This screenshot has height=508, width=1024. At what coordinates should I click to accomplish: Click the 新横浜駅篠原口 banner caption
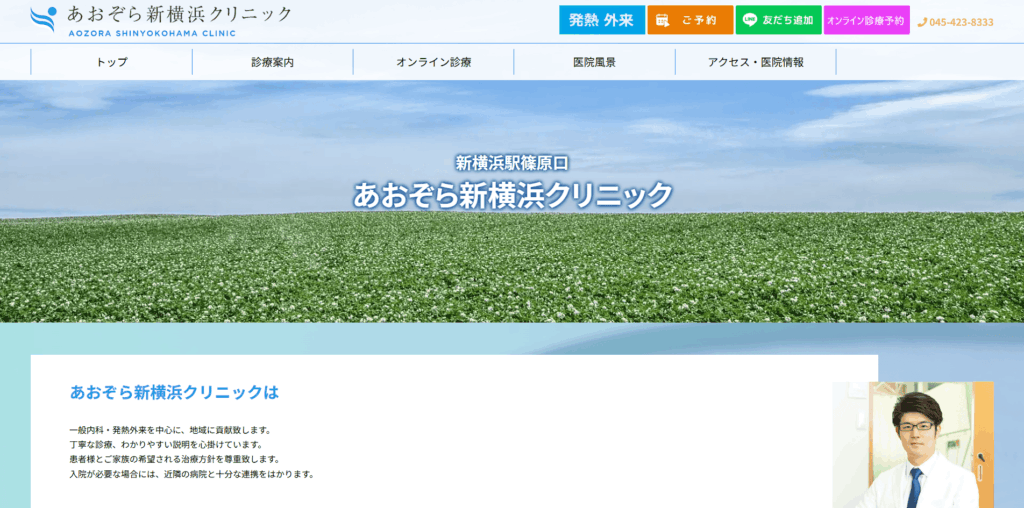coord(512,162)
